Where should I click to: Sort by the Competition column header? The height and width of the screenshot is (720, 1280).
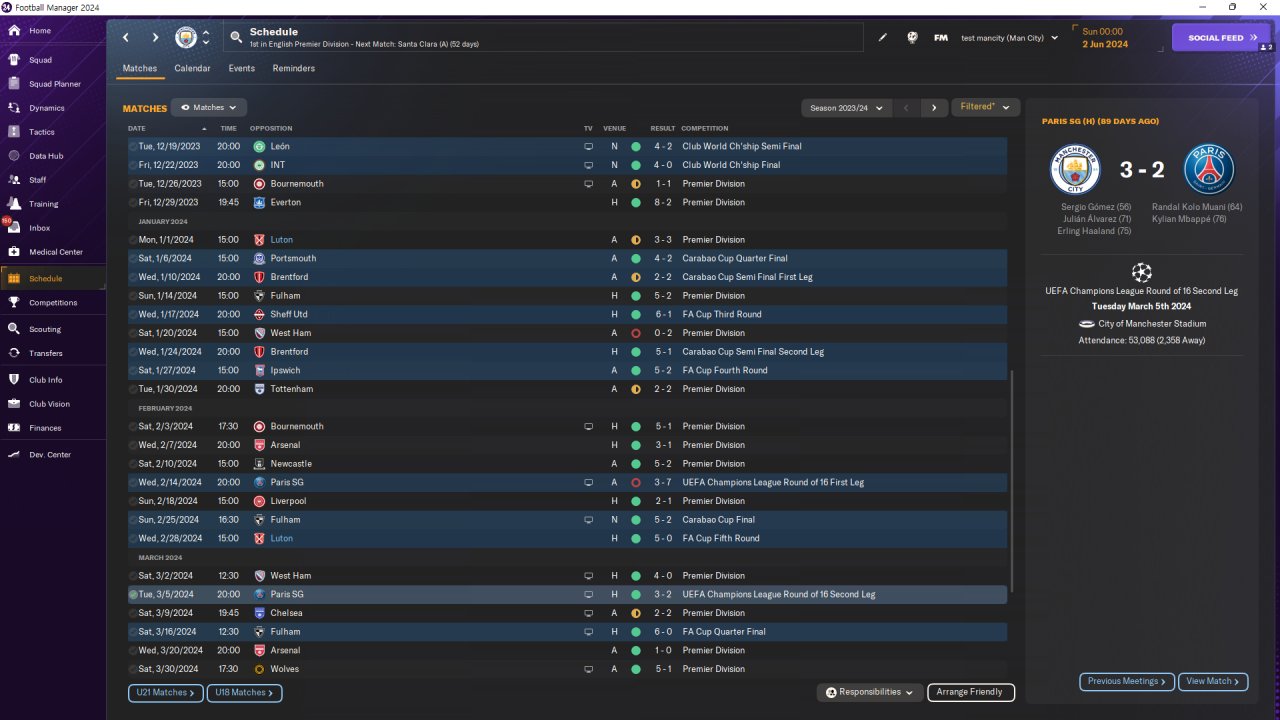coord(705,128)
